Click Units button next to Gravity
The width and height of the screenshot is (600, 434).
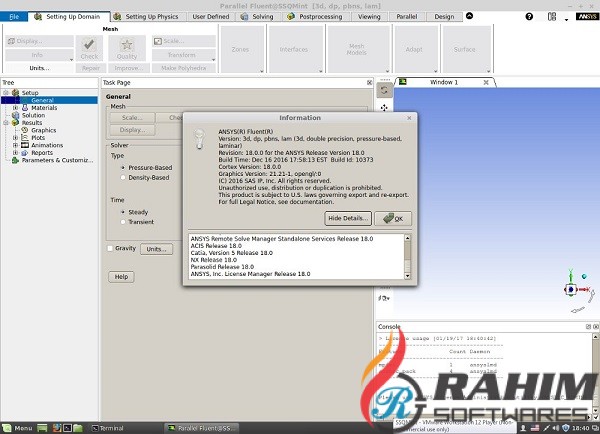(x=157, y=249)
